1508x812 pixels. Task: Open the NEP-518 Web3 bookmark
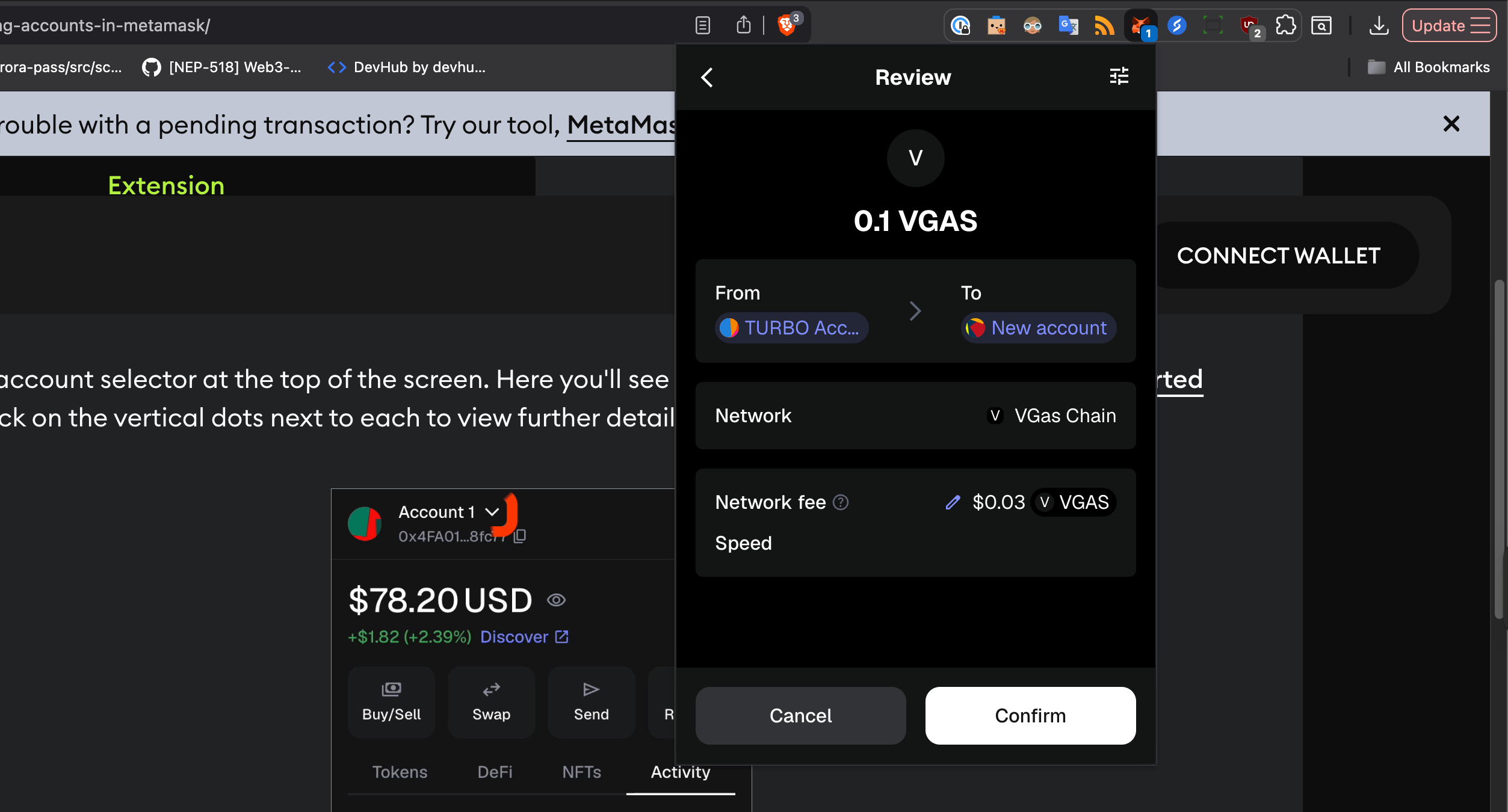click(x=222, y=67)
